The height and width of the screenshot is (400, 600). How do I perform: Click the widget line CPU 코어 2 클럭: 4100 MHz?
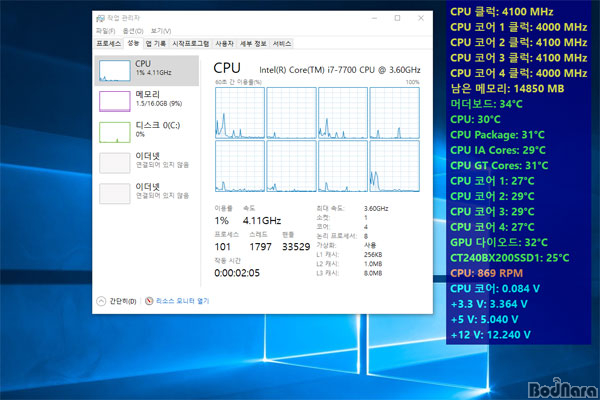coord(518,42)
